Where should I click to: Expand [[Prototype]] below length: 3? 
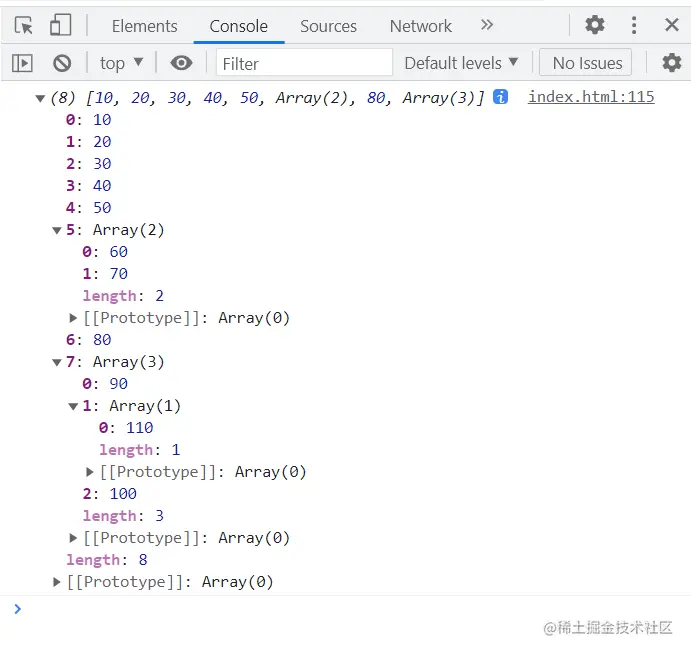(73, 538)
